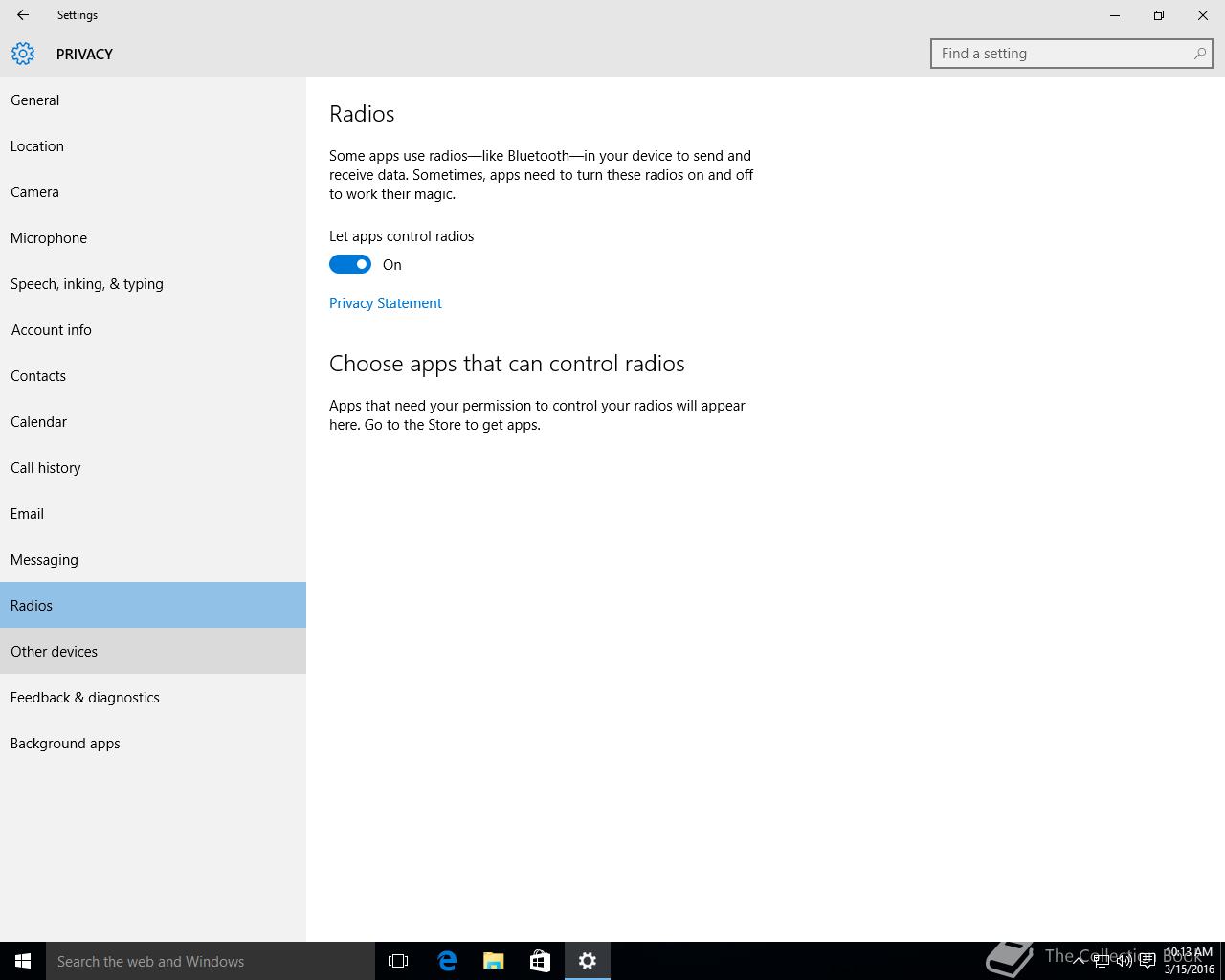Close the Settings window
1225x980 pixels.
coord(1203,15)
